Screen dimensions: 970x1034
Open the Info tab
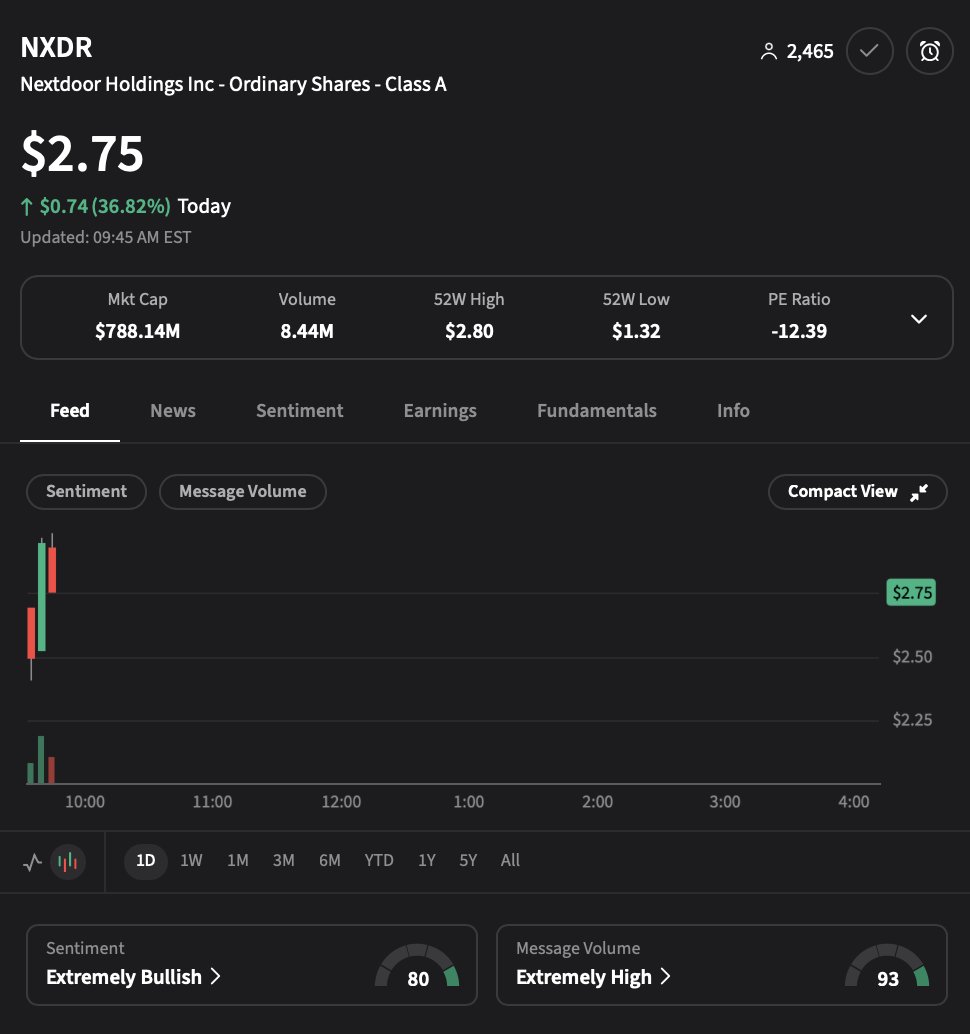(x=733, y=410)
